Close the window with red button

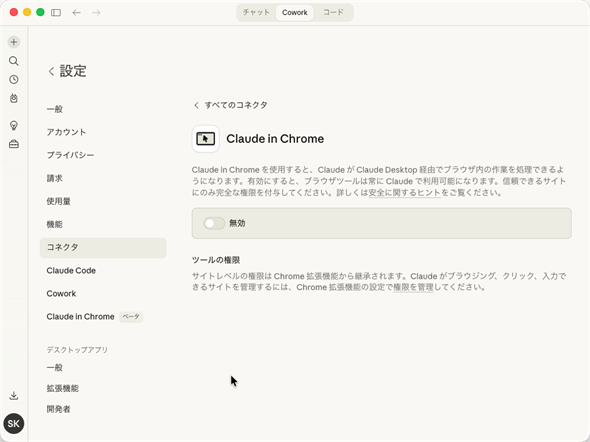[14, 12]
